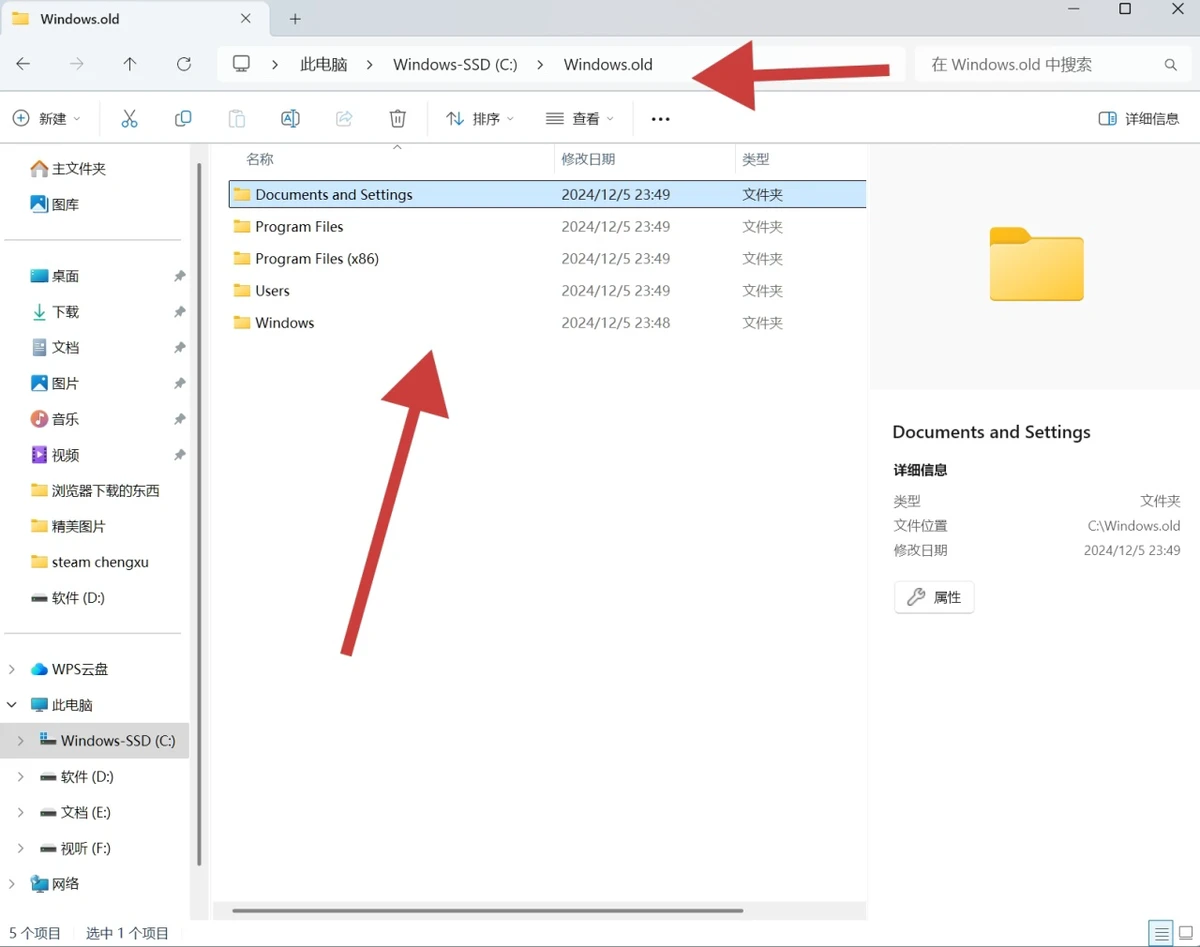Go up one folder level
1200x947 pixels.
130,64
